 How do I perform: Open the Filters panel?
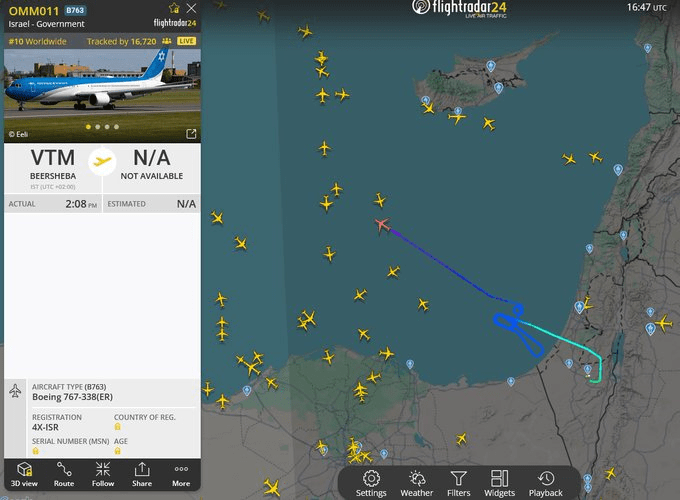pyautogui.click(x=458, y=484)
